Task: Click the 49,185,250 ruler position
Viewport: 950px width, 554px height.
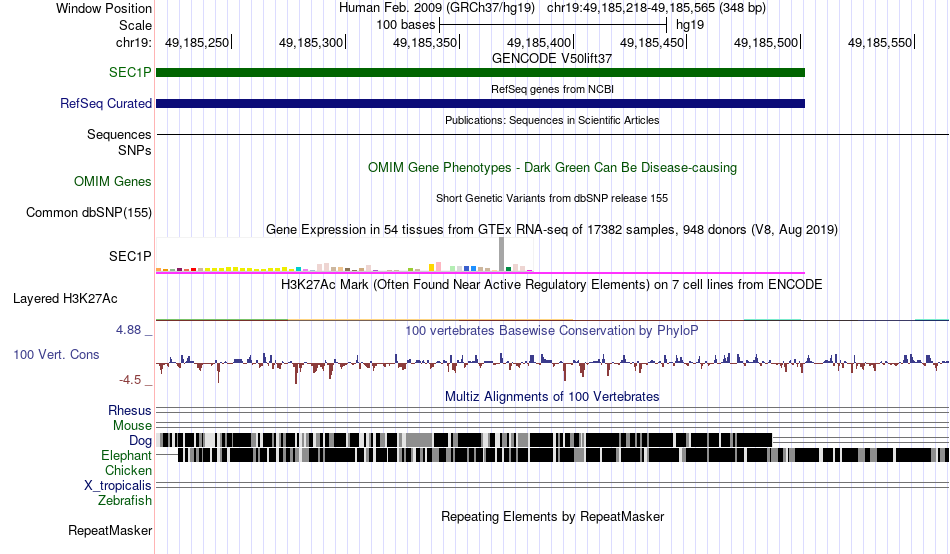Action: pyautogui.click(x=198, y=42)
